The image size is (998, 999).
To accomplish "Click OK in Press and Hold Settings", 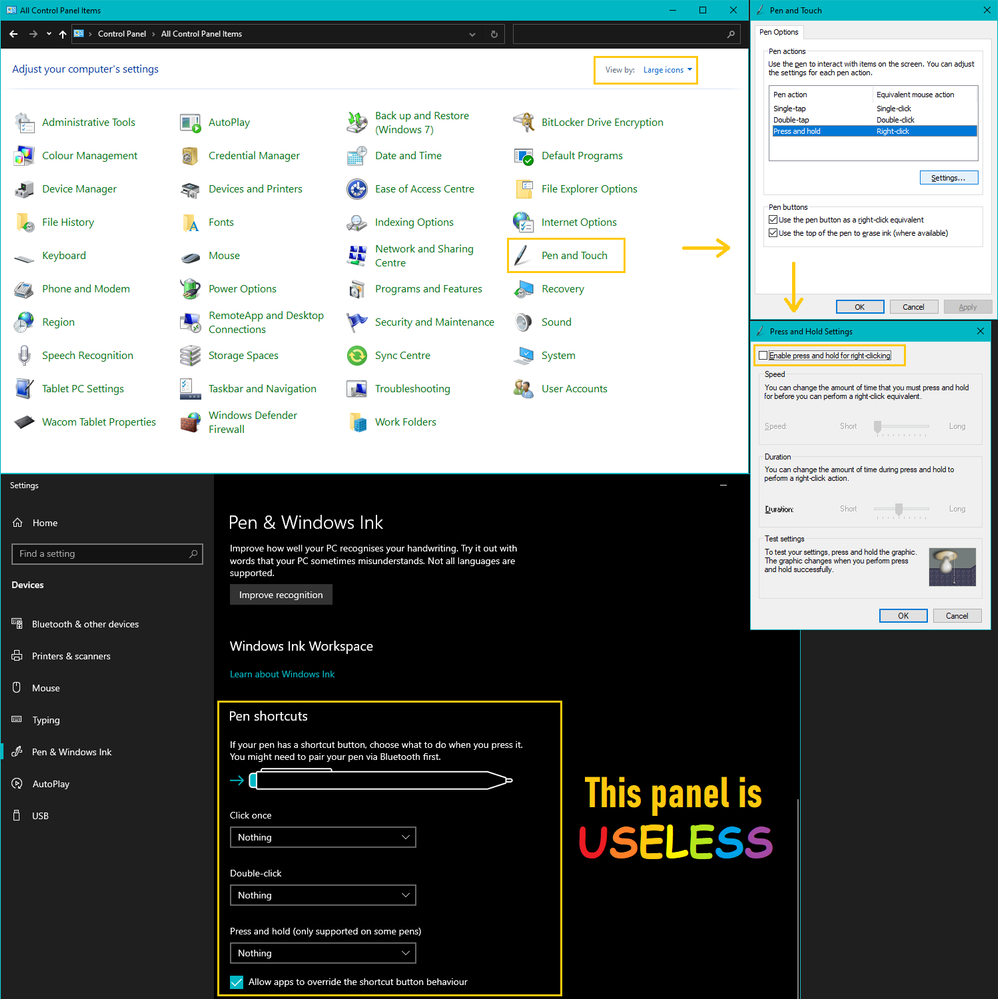I will tap(903, 616).
